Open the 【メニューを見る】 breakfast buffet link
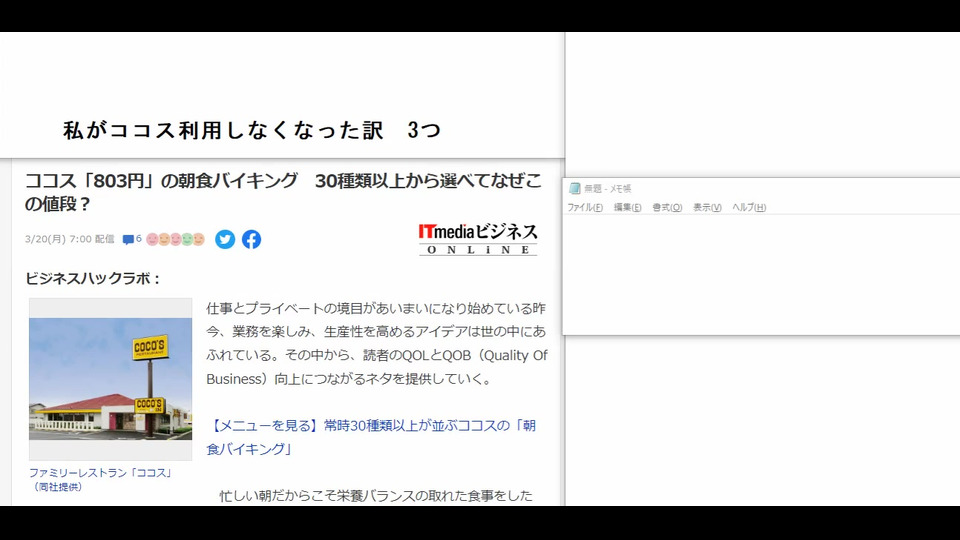 pos(371,437)
